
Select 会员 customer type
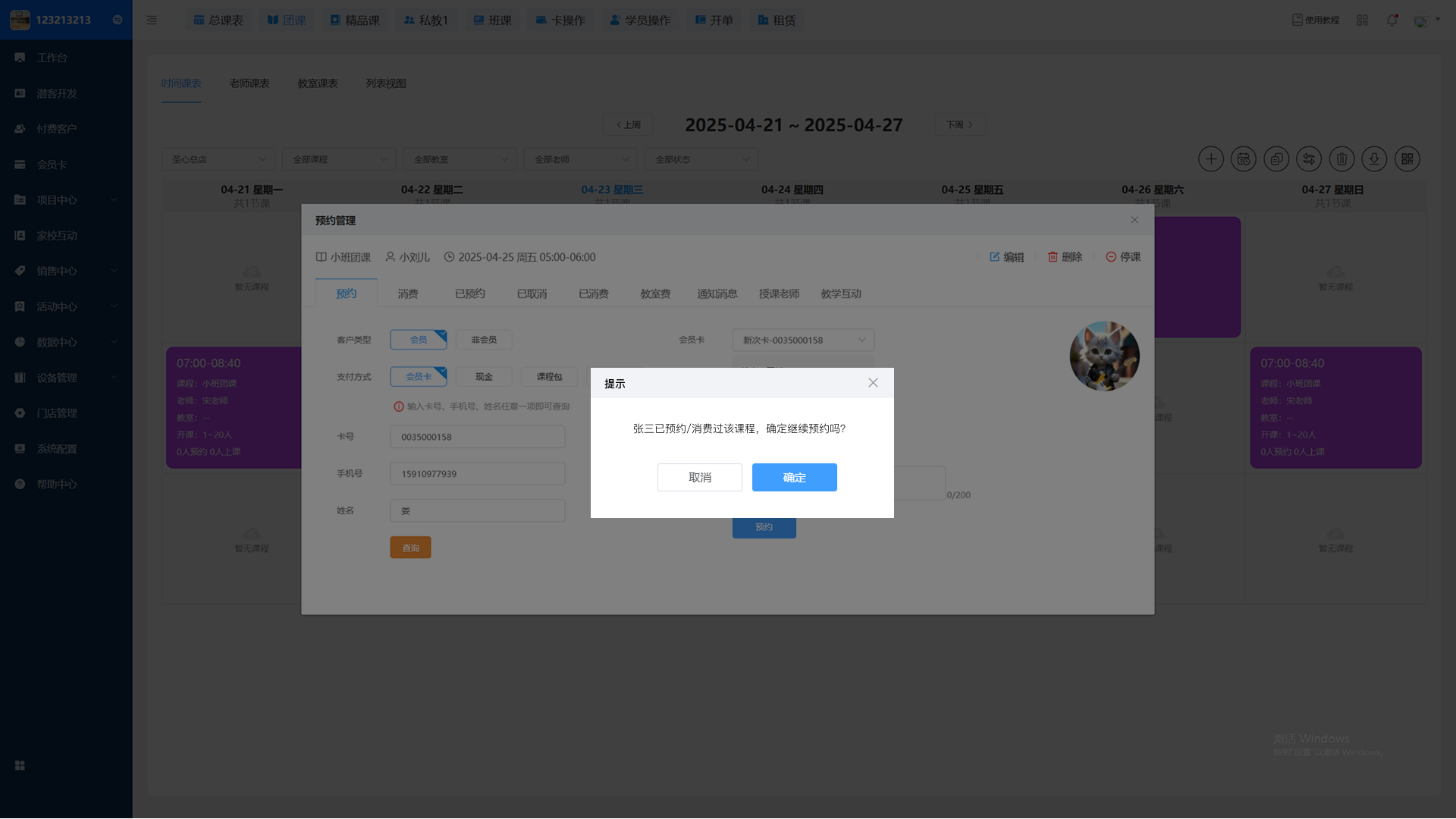pyautogui.click(x=419, y=340)
